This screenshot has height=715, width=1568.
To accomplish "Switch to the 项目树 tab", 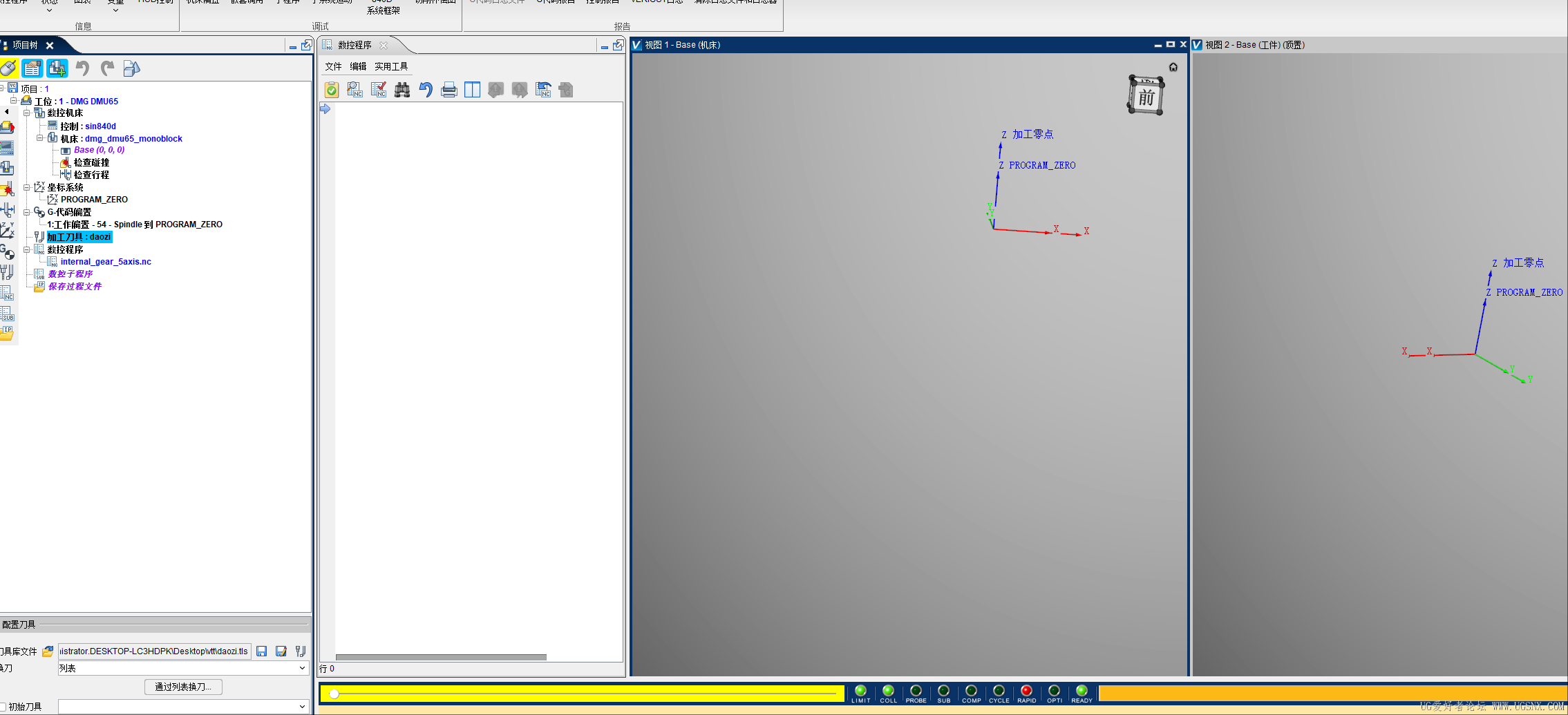I will tap(26, 45).
